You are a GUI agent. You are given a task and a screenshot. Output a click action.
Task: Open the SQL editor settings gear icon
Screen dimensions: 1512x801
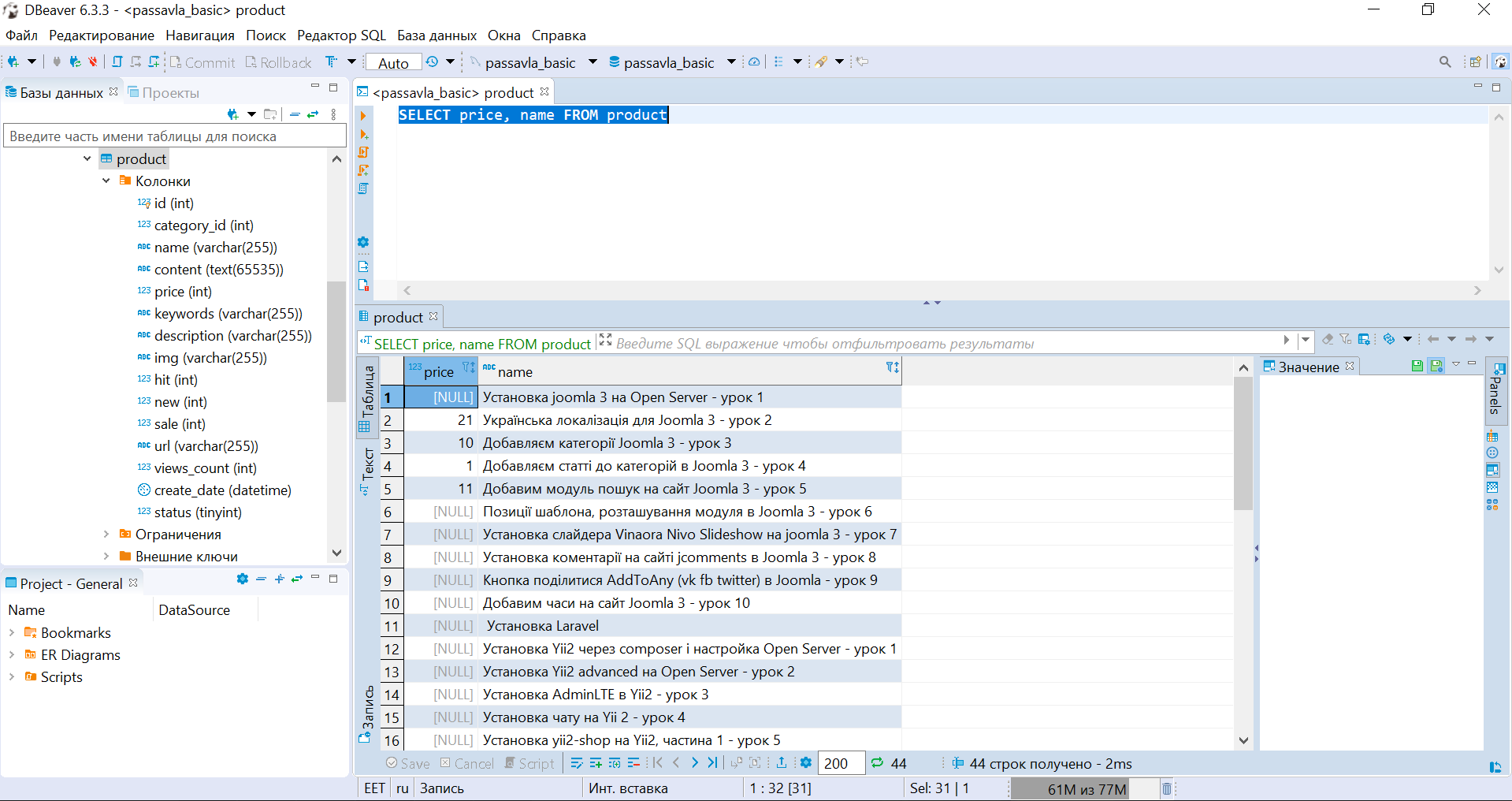coord(363,242)
